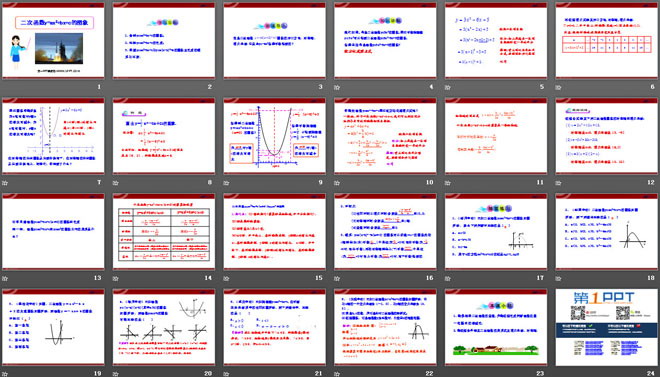Click the animation star under slide 10
The height and width of the screenshot is (377, 660).
tap(337, 183)
